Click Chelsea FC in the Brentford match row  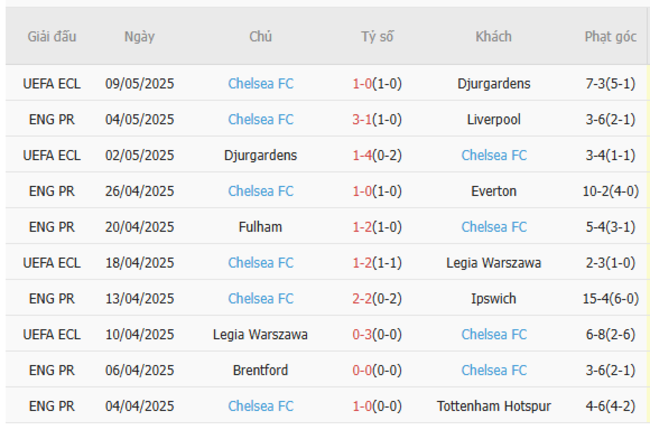coord(493,371)
